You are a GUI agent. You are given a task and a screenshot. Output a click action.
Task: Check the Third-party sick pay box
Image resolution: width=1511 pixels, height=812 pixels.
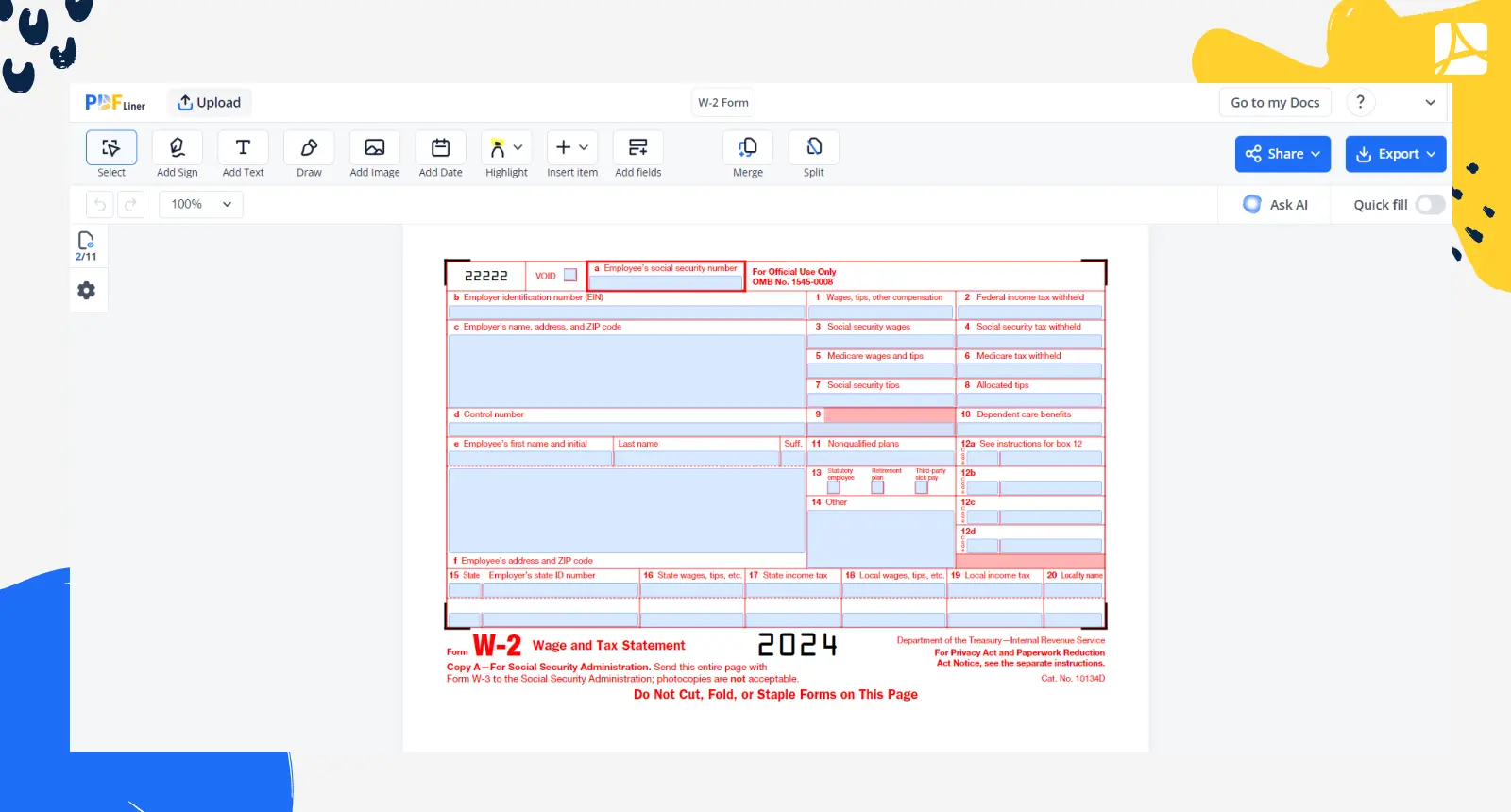pos(922,487)
